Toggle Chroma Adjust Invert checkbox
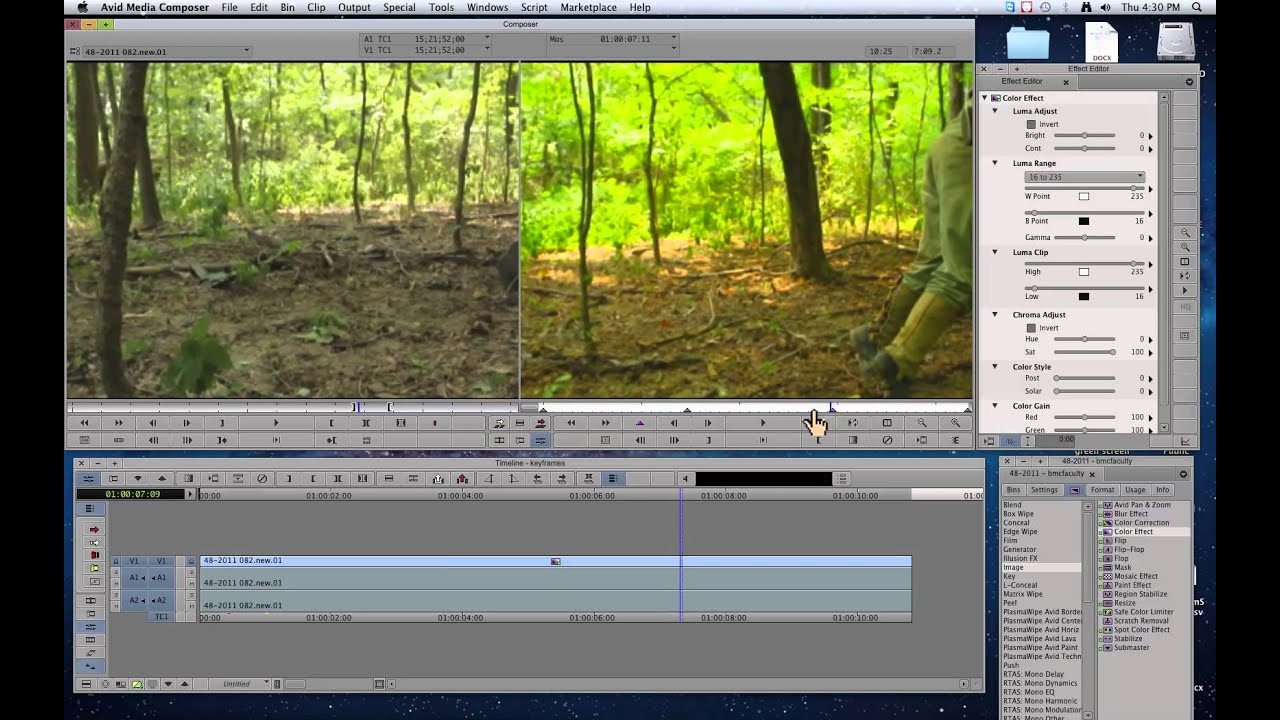 click(x=1031, y=328)
